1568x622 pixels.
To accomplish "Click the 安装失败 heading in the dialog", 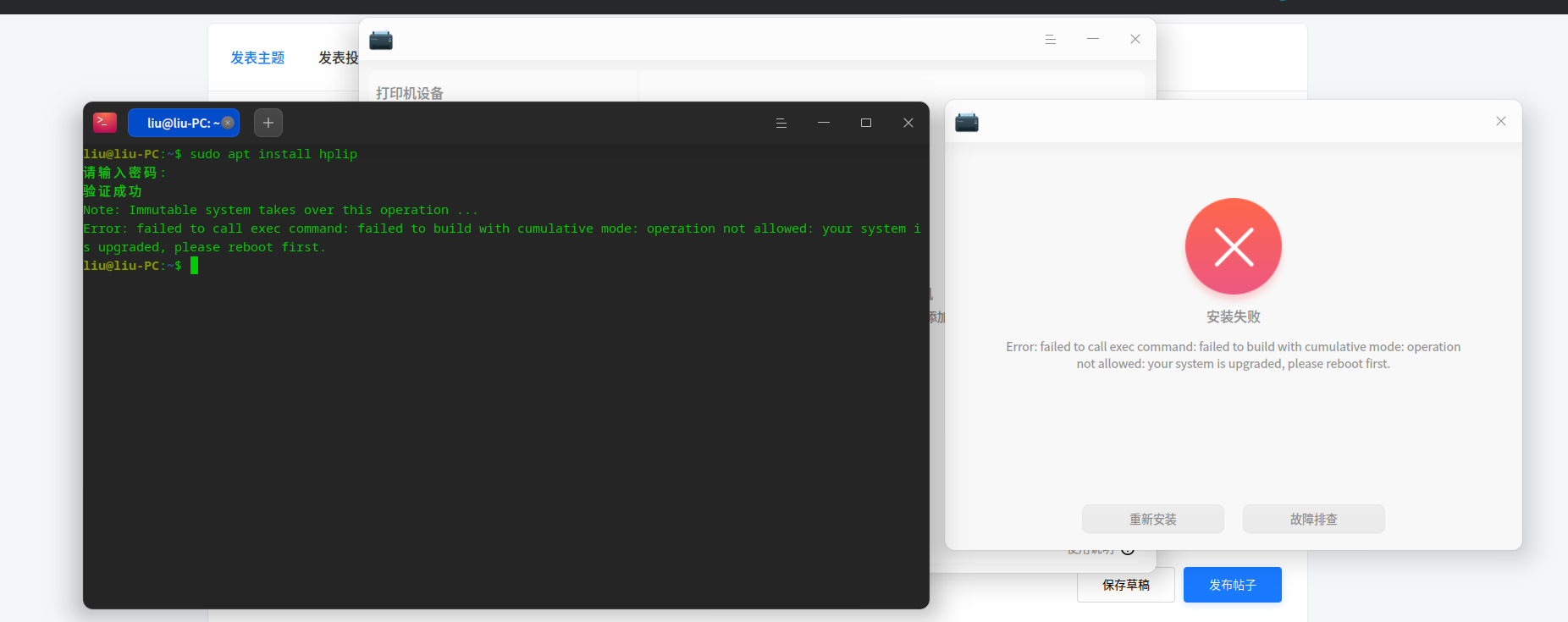I will pos(1234,317).
